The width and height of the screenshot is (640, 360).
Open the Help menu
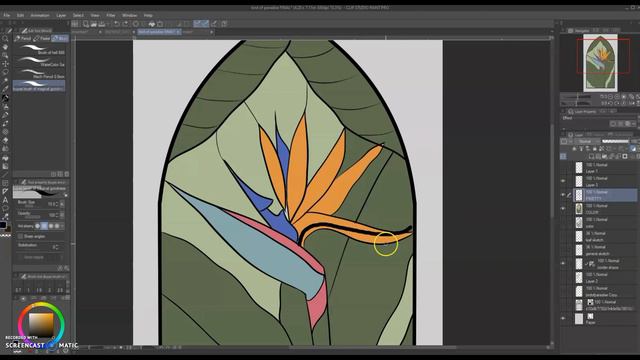click(x=148, y=16)
